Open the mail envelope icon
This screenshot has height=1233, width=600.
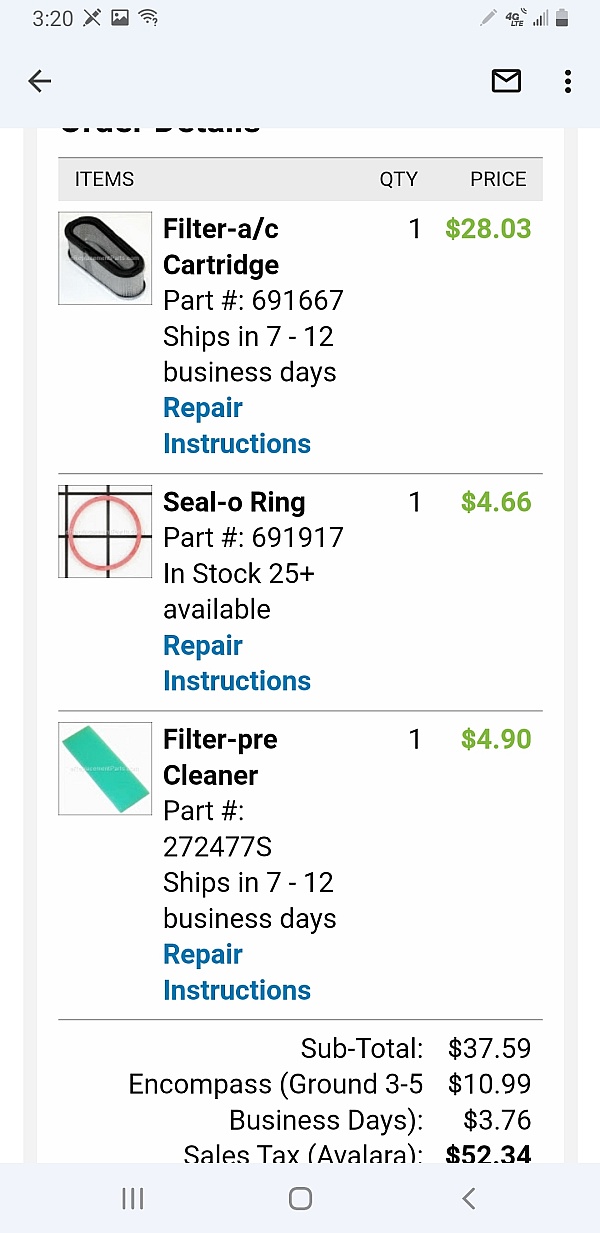click(506, 81)
